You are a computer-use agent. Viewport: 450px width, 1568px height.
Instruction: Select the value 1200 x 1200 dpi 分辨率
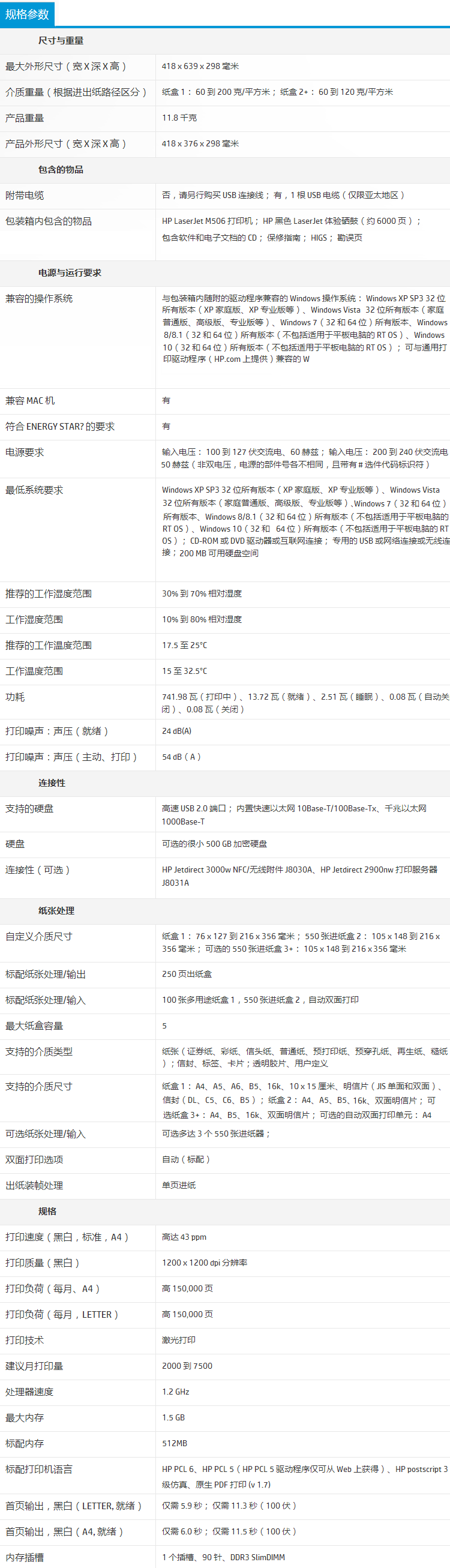205,1263
